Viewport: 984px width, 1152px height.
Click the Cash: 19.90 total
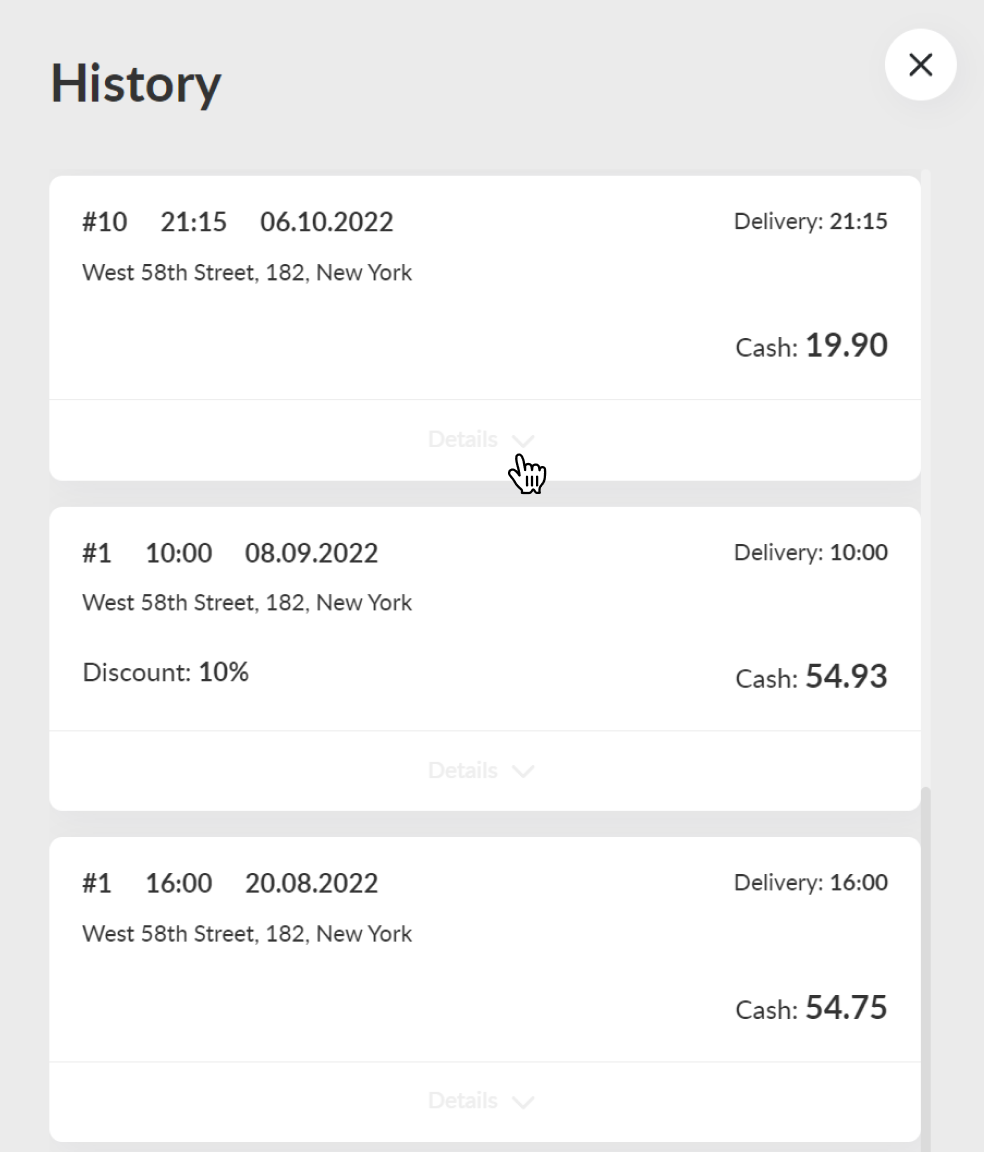coord(811,345)
